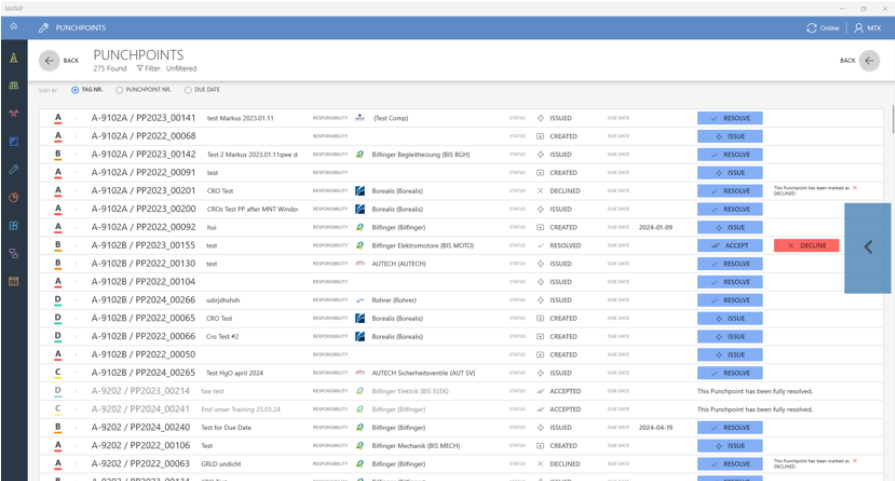Image resolution: width=895 pixels, height=481 pixels.
Task: Click the yellow letter A sidebar icon
Action: (x=13, y=58)
